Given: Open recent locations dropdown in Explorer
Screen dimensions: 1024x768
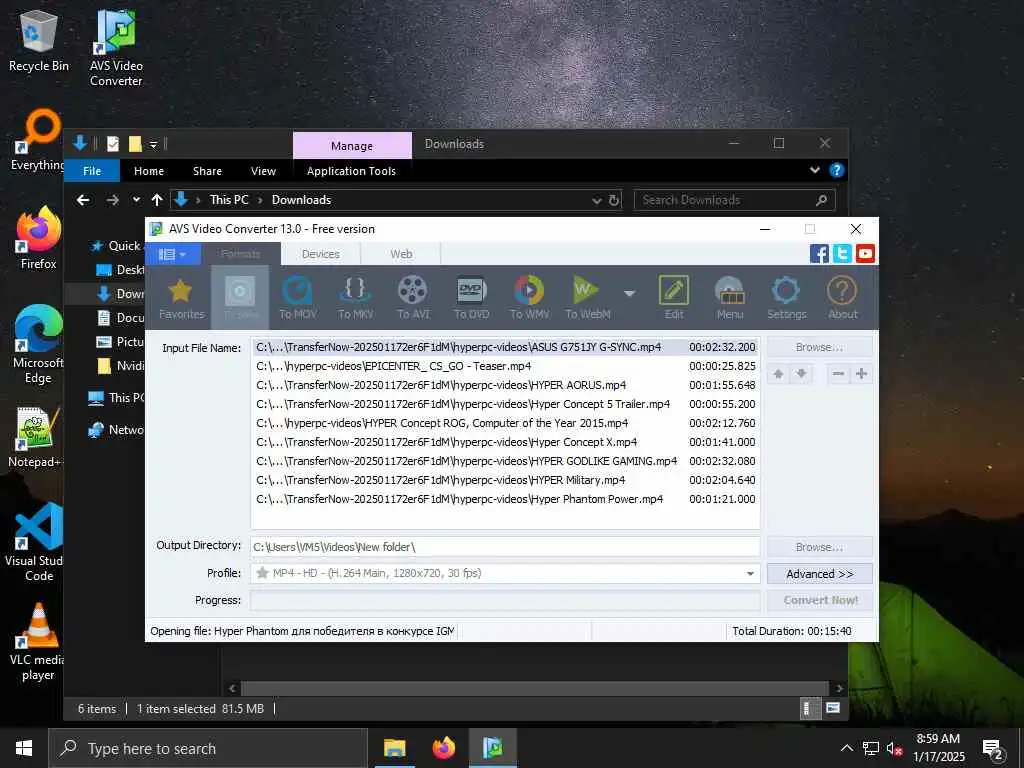Looking at the screenshot, I should [x=136, y=200].
